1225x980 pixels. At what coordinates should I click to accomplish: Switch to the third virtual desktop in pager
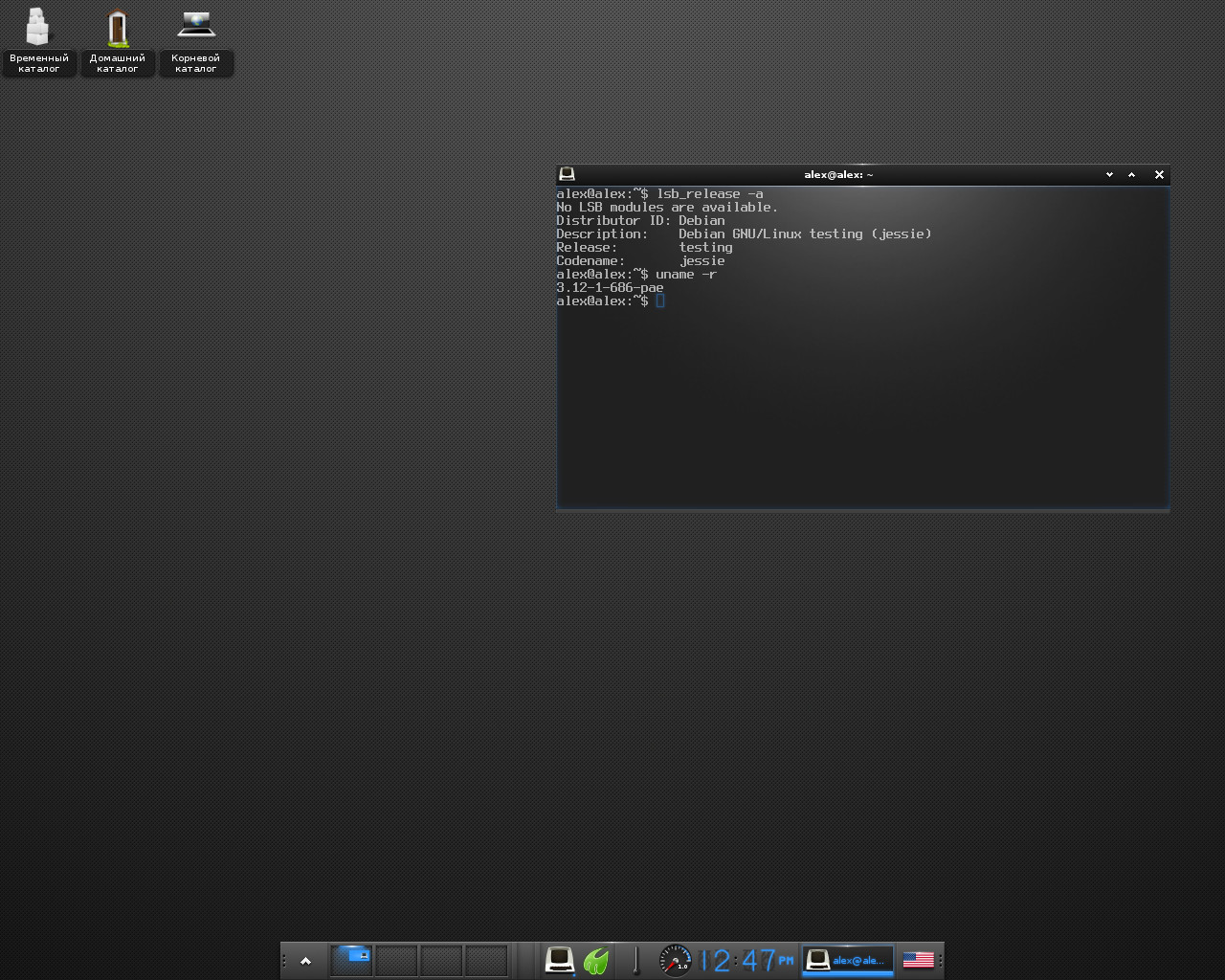tap(441, 960)
